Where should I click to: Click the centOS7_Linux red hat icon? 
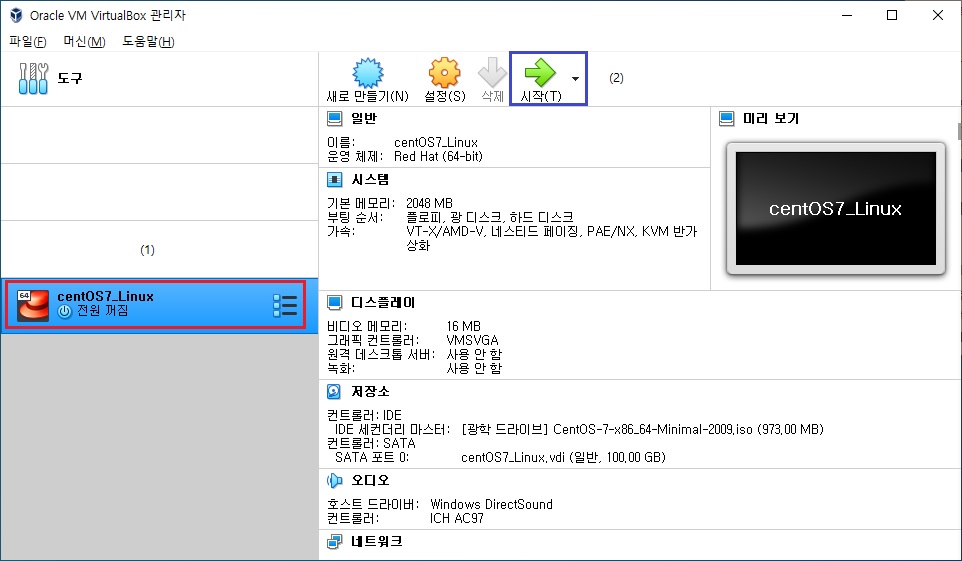tap(33, 305)
